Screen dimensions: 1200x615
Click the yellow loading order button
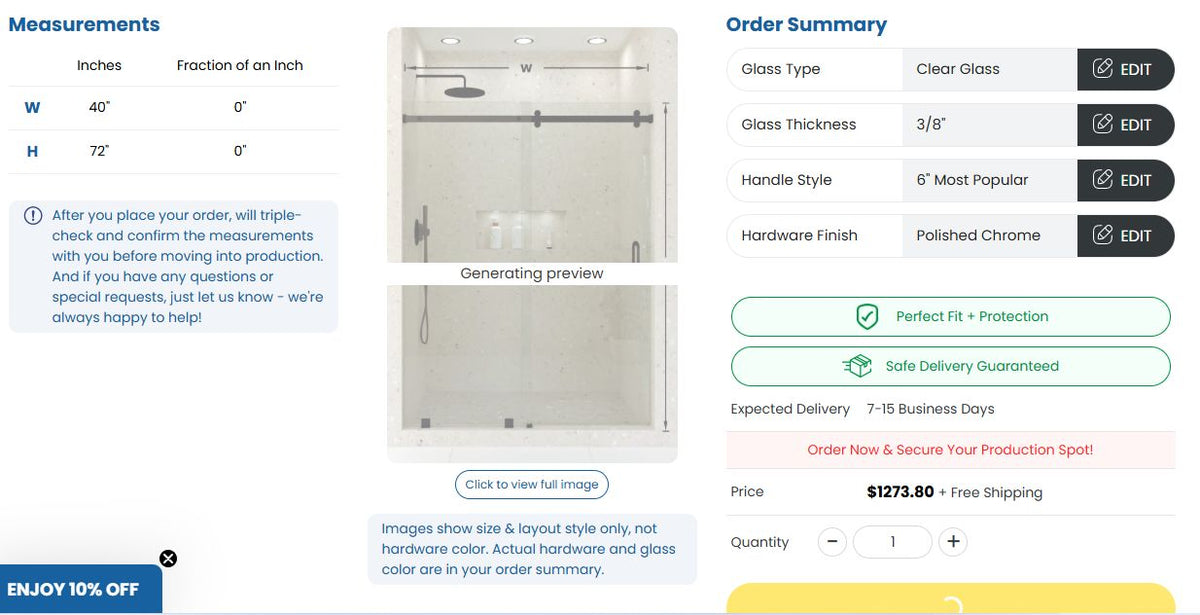(950, 600)
